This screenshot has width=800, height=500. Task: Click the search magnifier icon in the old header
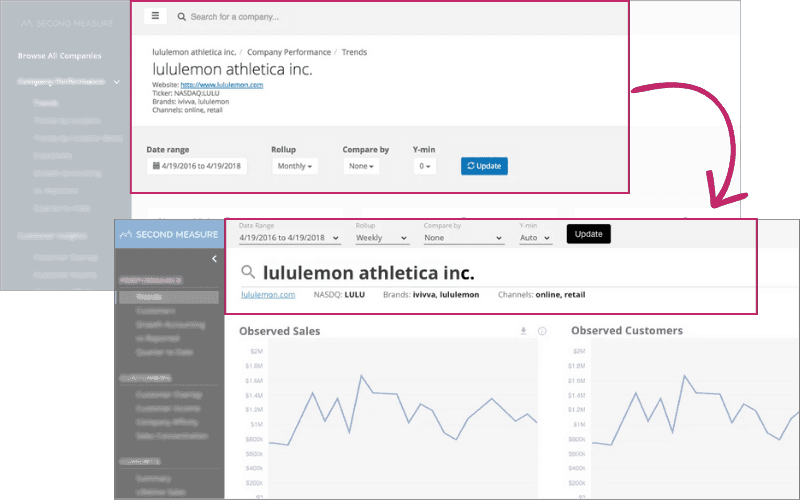[x=181, y=17]
